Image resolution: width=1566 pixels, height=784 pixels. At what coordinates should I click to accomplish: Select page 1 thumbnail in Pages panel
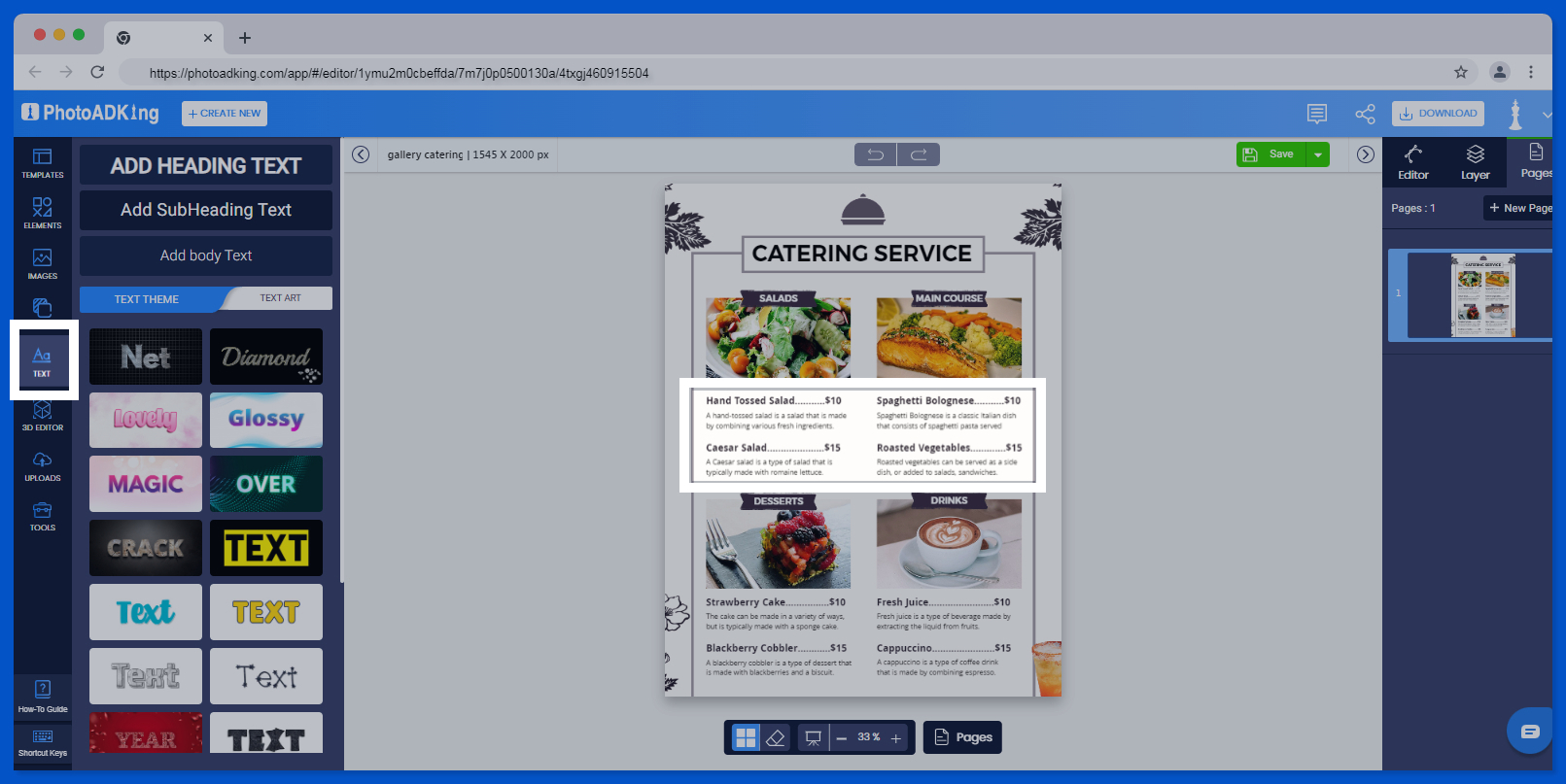coord(1481,295)
